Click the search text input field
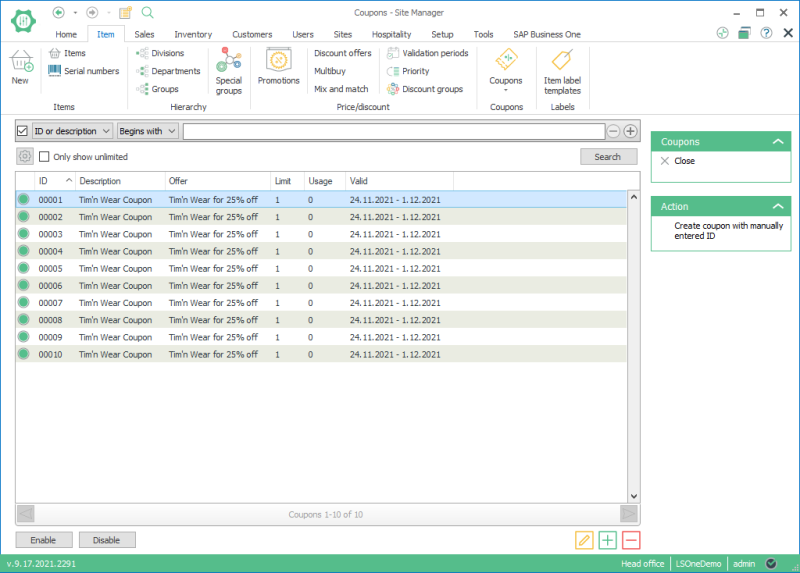Screen dimensions: 800x573 click(394, 131)
